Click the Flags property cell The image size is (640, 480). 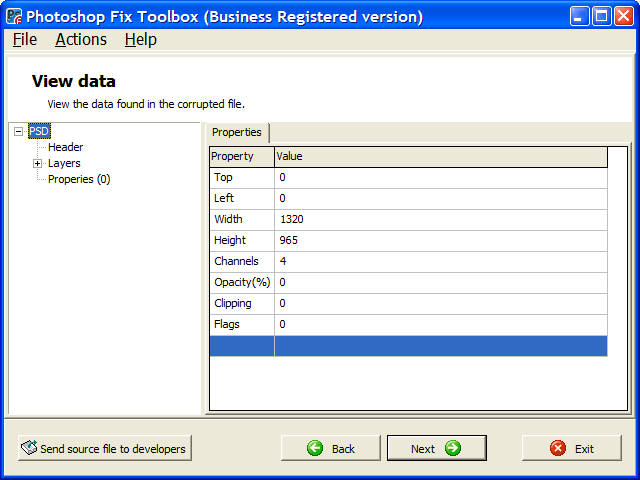tap(242, 324)
